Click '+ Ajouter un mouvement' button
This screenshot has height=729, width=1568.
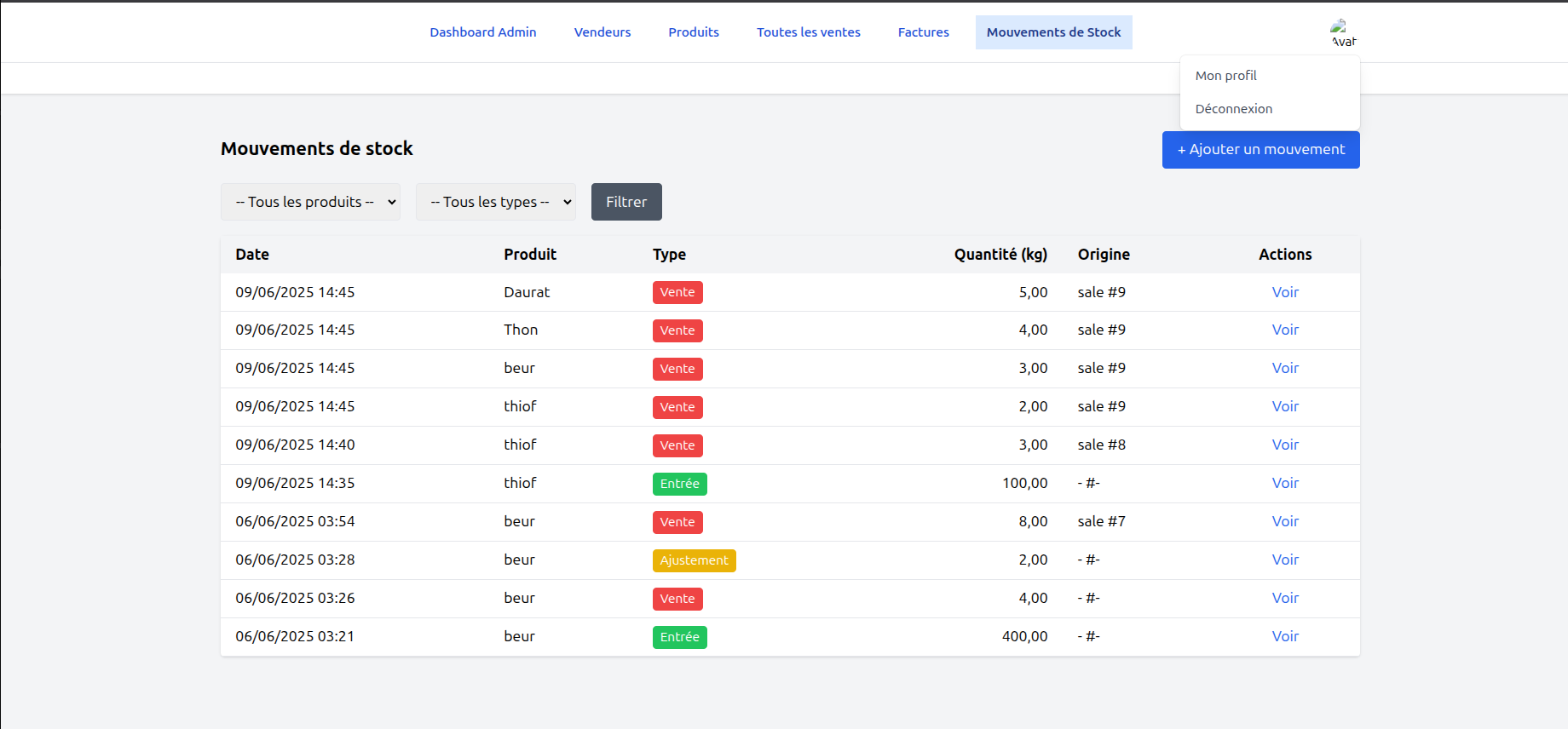coord(1260,150)
